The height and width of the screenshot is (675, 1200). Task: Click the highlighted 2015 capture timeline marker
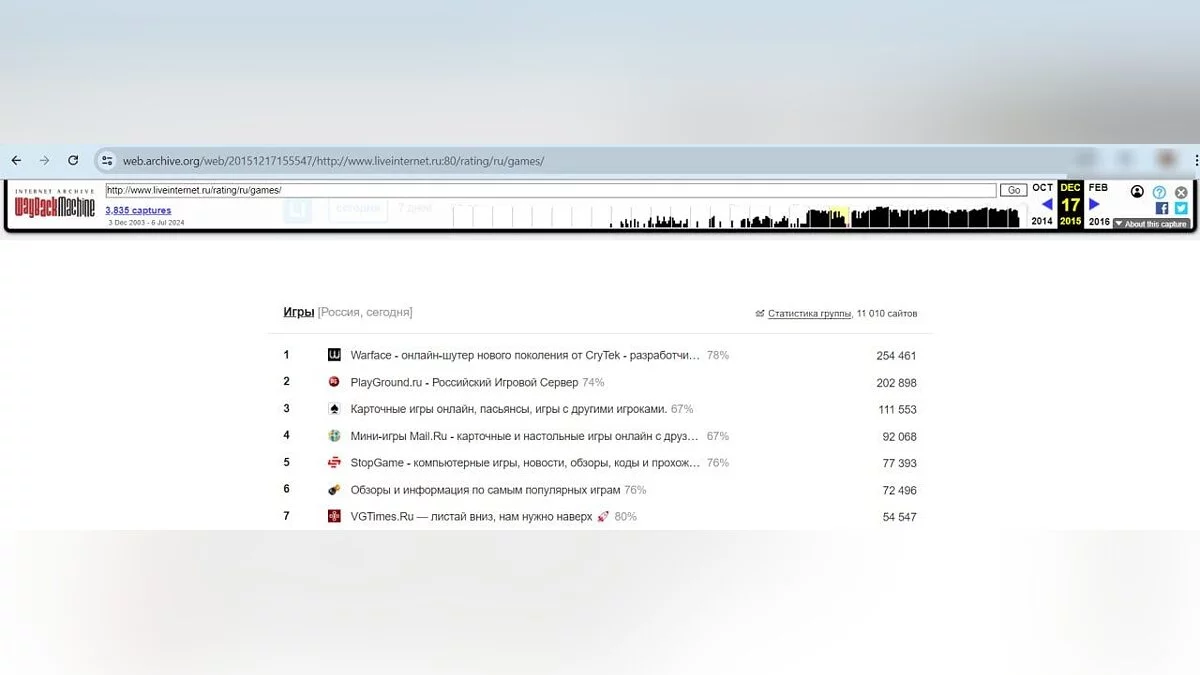tap(838, 216)
